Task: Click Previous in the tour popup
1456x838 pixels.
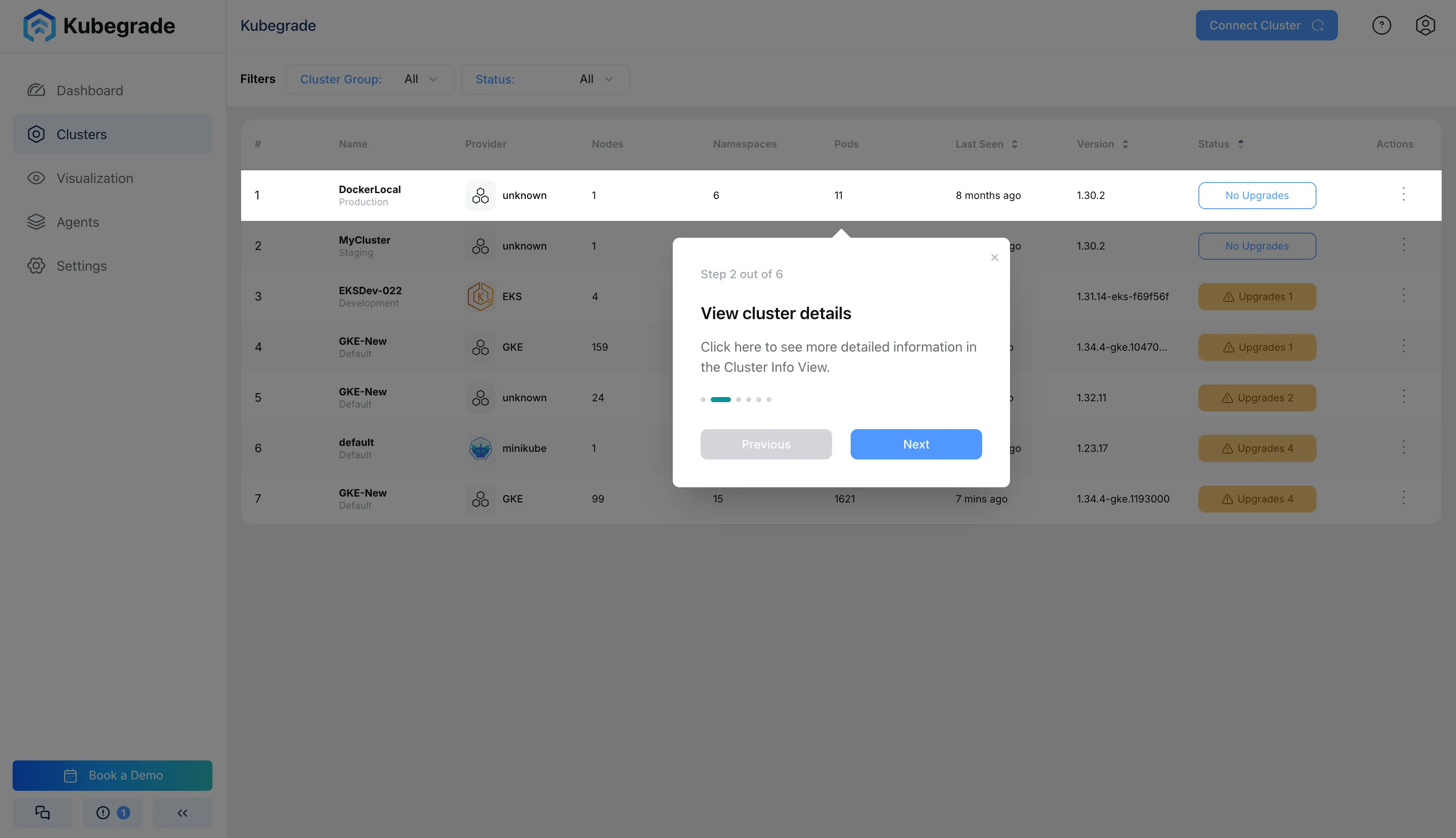Action: 766,444
